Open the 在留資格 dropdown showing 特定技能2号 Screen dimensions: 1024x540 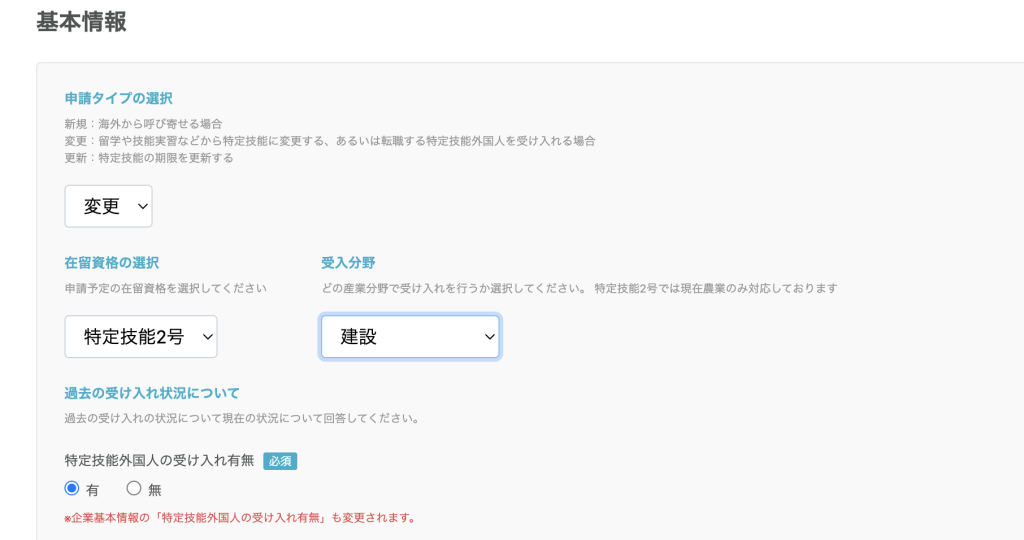[x=141, y=337]
